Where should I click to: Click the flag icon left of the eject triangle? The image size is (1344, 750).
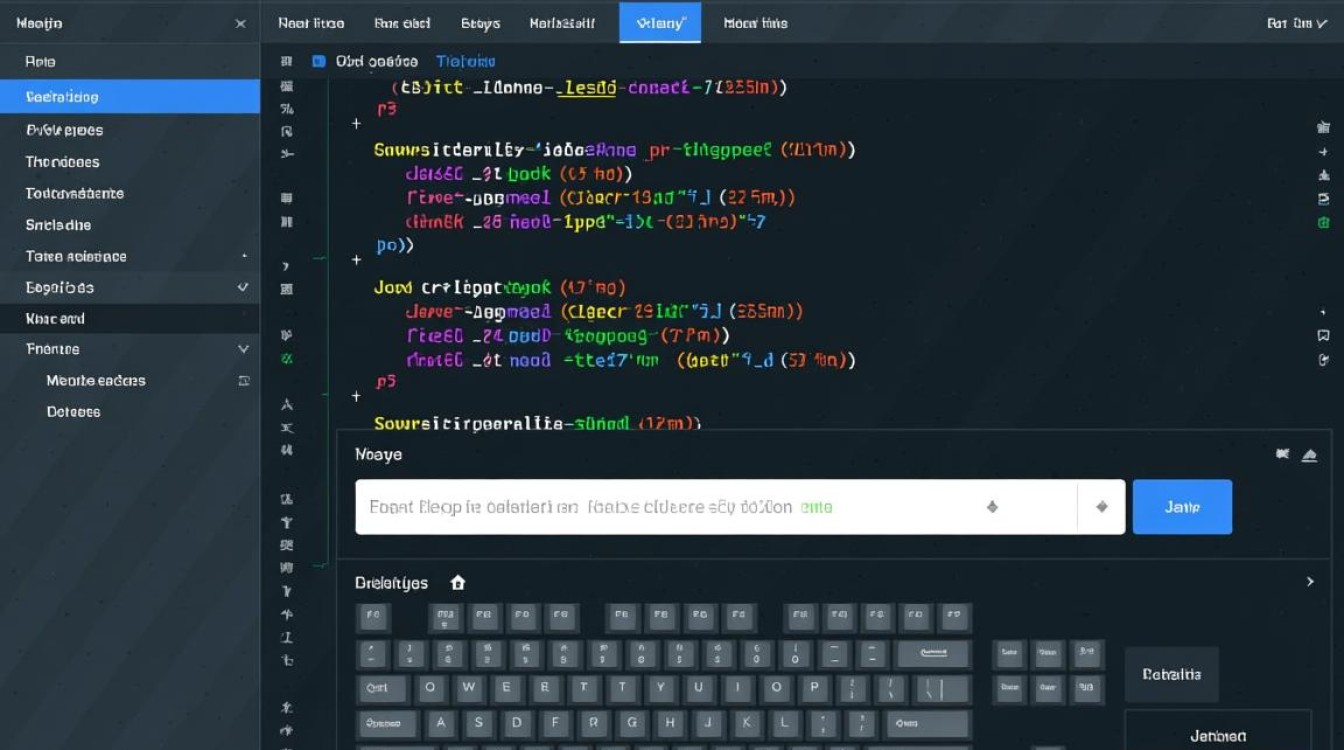pyautogui.click(x=1283, y=455)
